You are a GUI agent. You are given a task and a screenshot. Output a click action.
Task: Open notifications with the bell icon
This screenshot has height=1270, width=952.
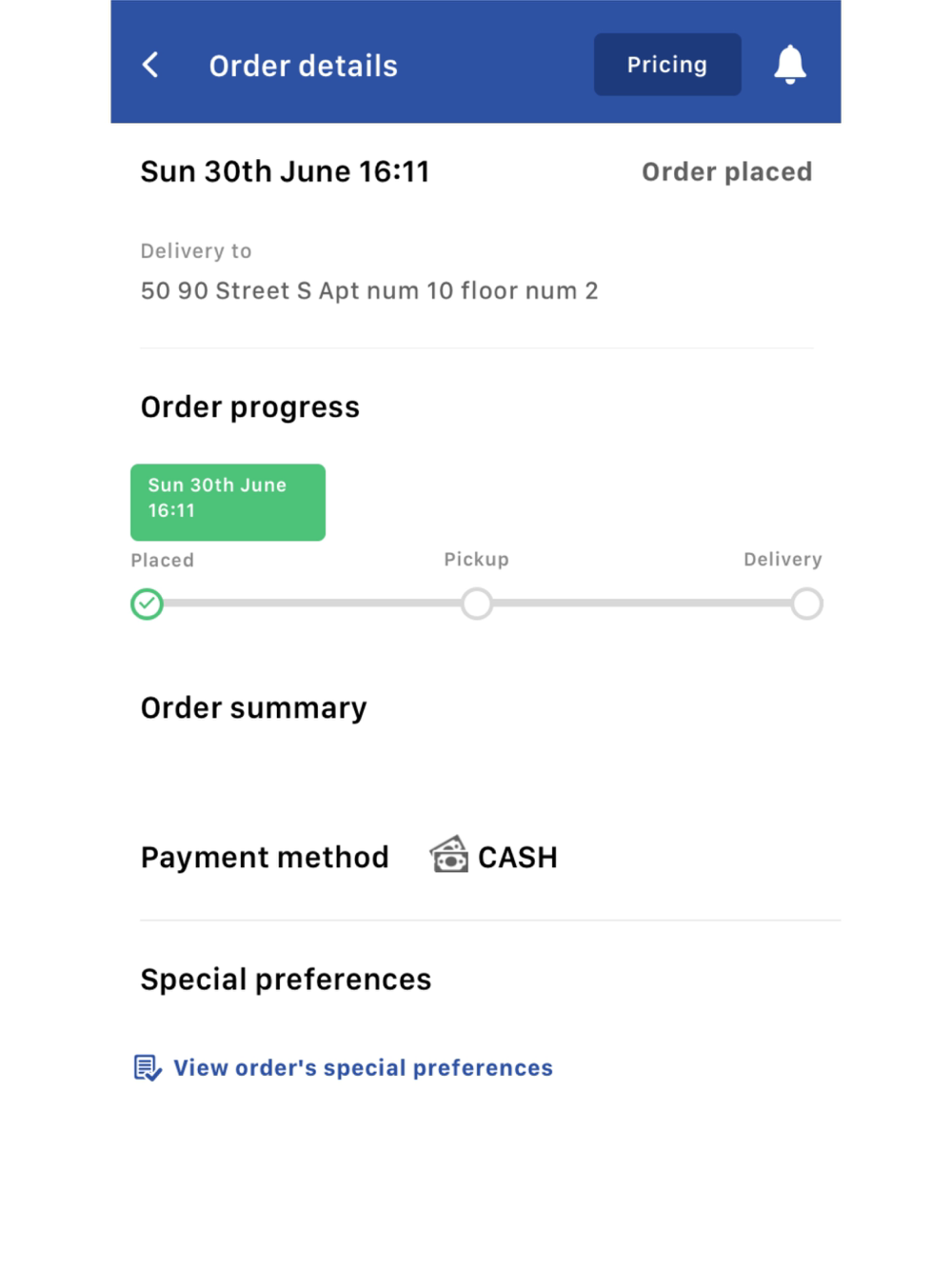(789, 65)
